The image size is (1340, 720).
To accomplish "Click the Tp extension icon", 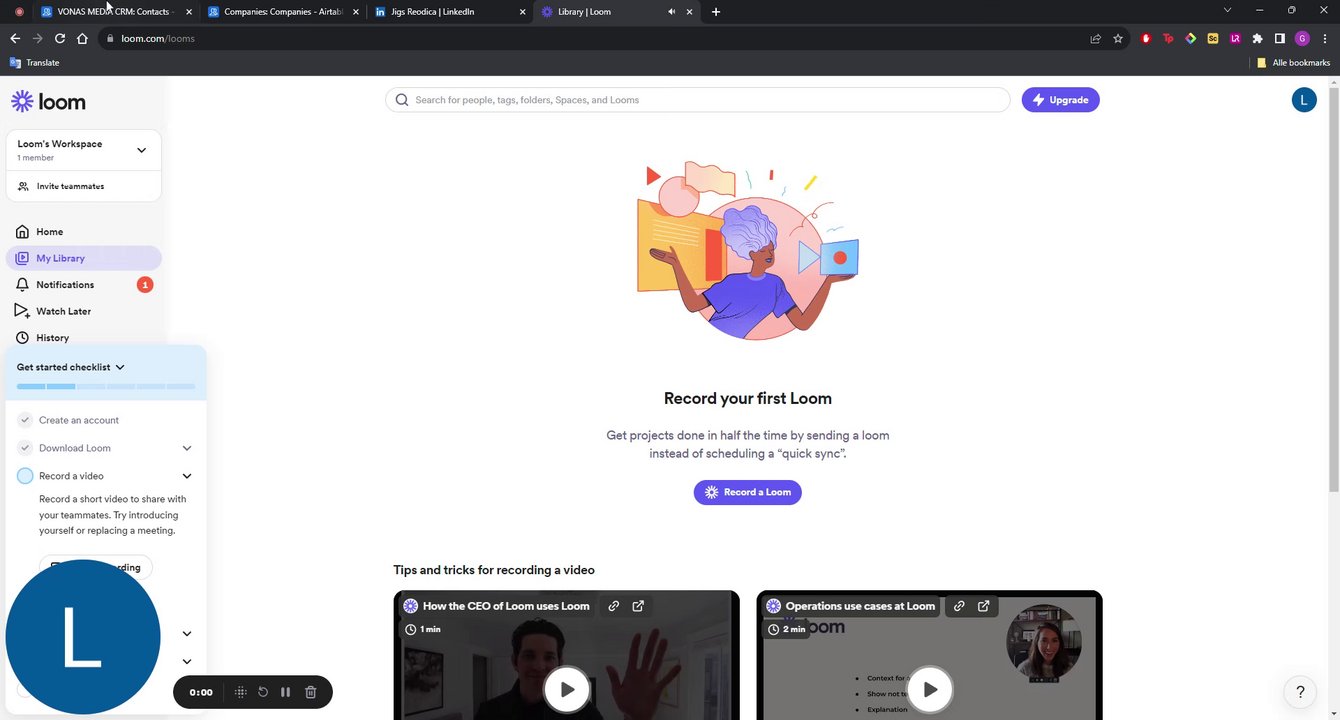I will pyautogui.click(x=1168, y=38).
